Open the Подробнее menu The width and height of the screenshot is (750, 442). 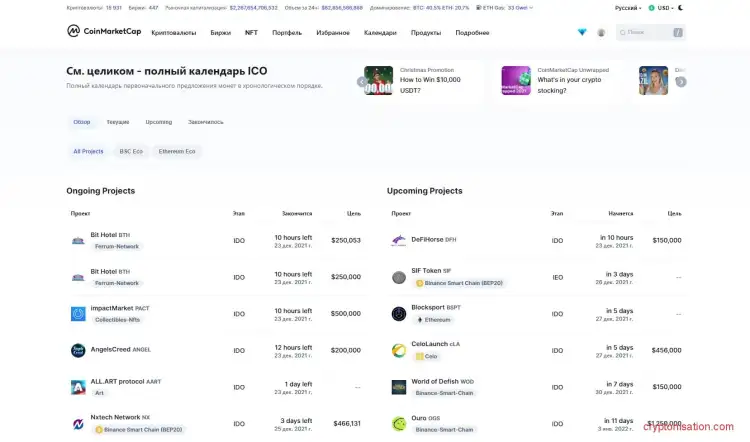point(472,33)
